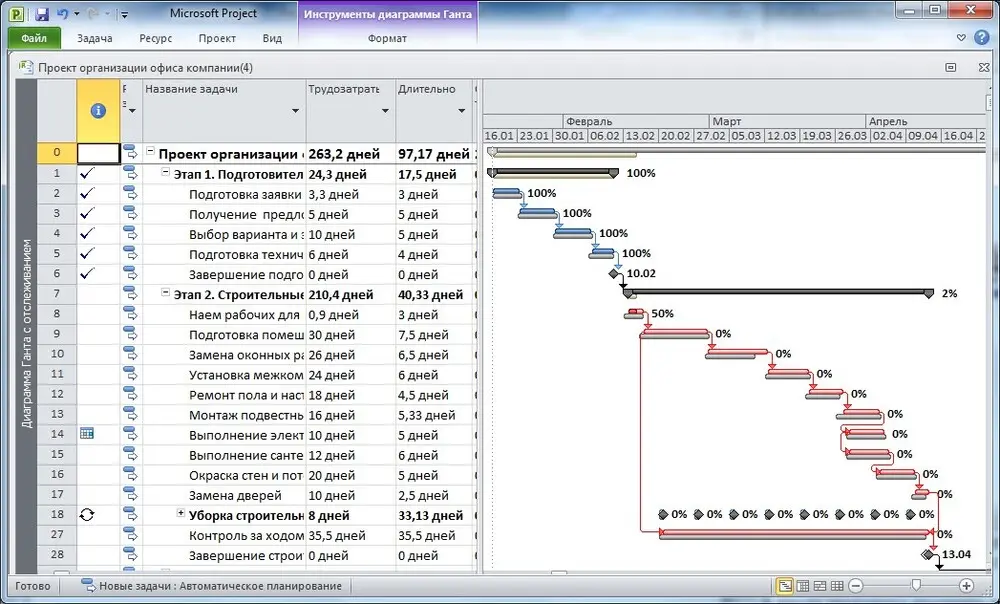Collapse Этап 2. Строительные outline

pos(165,293)
